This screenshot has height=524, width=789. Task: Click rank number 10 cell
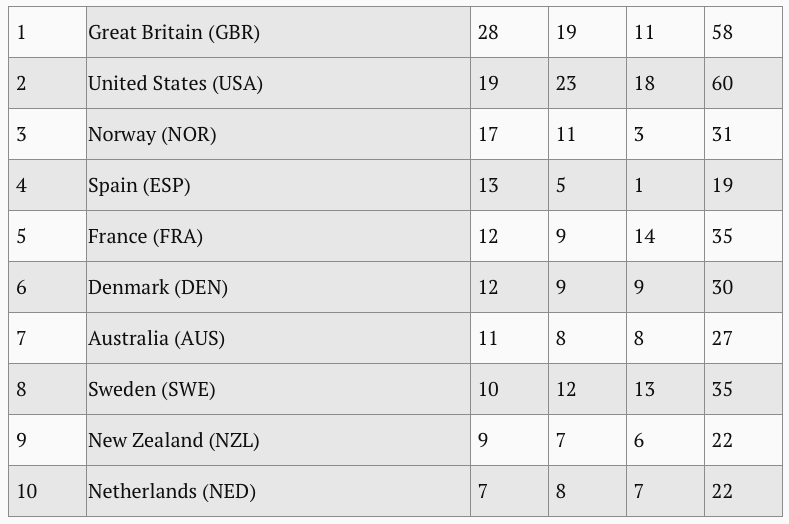[x=47, y=491]
